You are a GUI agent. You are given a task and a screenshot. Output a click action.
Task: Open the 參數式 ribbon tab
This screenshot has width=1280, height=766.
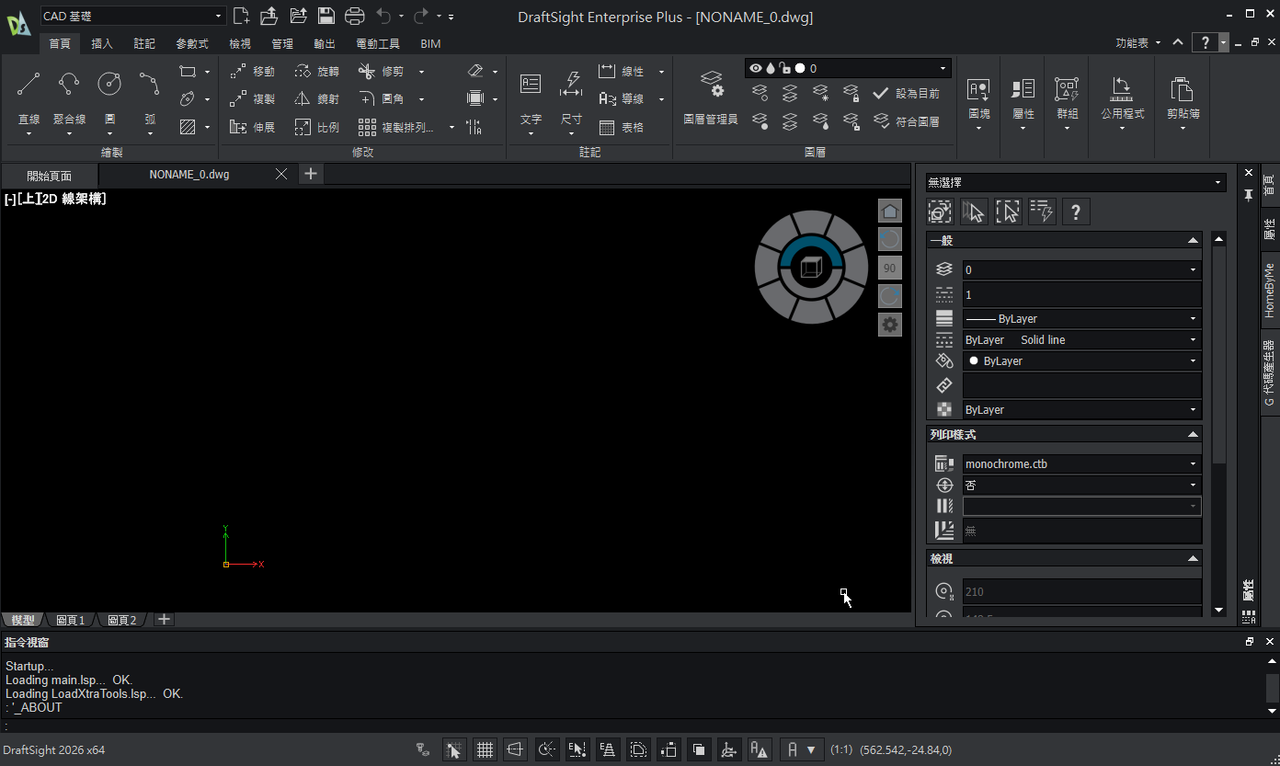(x=192, y=44)
